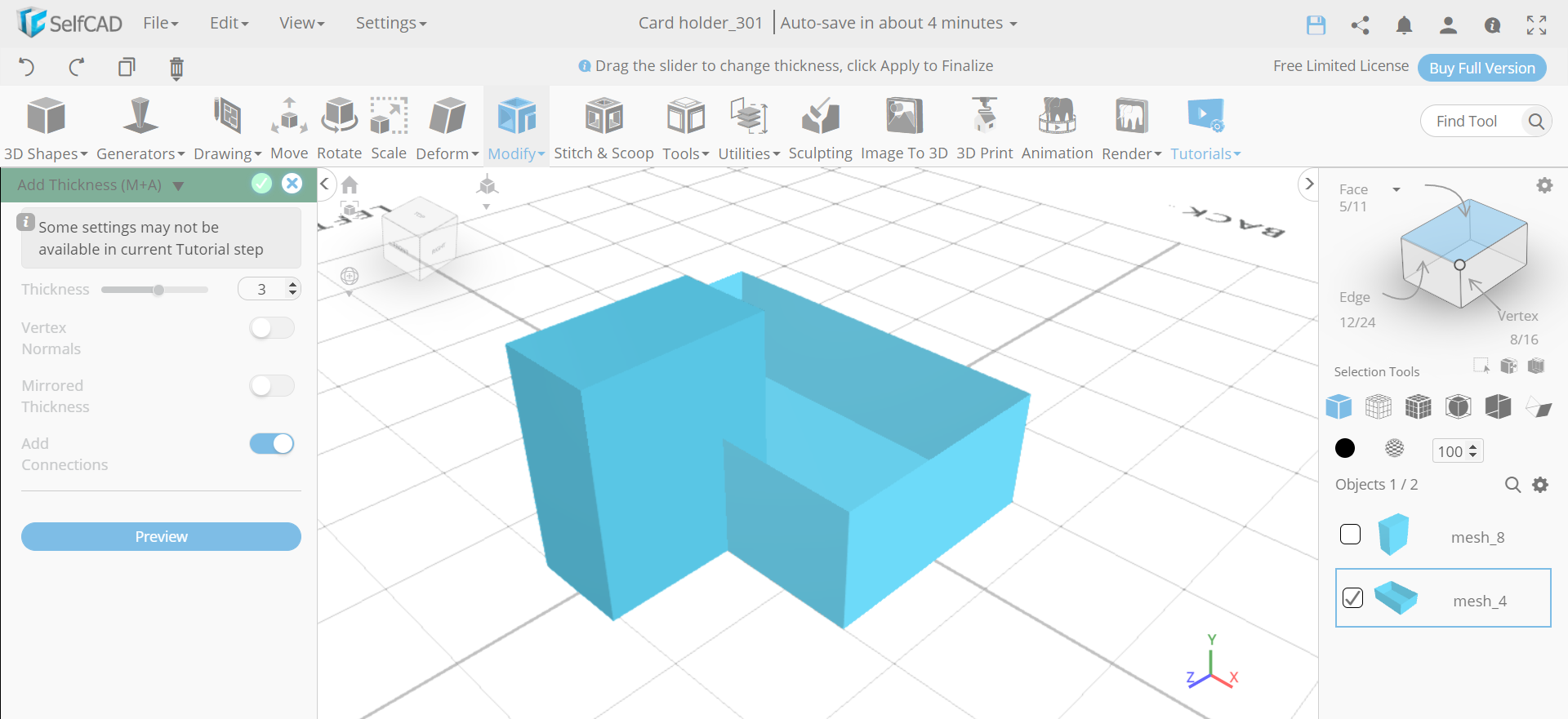Uncheck the mesh_4 object checkbox
This screenshot has height=719, width=1568.
1352,598
